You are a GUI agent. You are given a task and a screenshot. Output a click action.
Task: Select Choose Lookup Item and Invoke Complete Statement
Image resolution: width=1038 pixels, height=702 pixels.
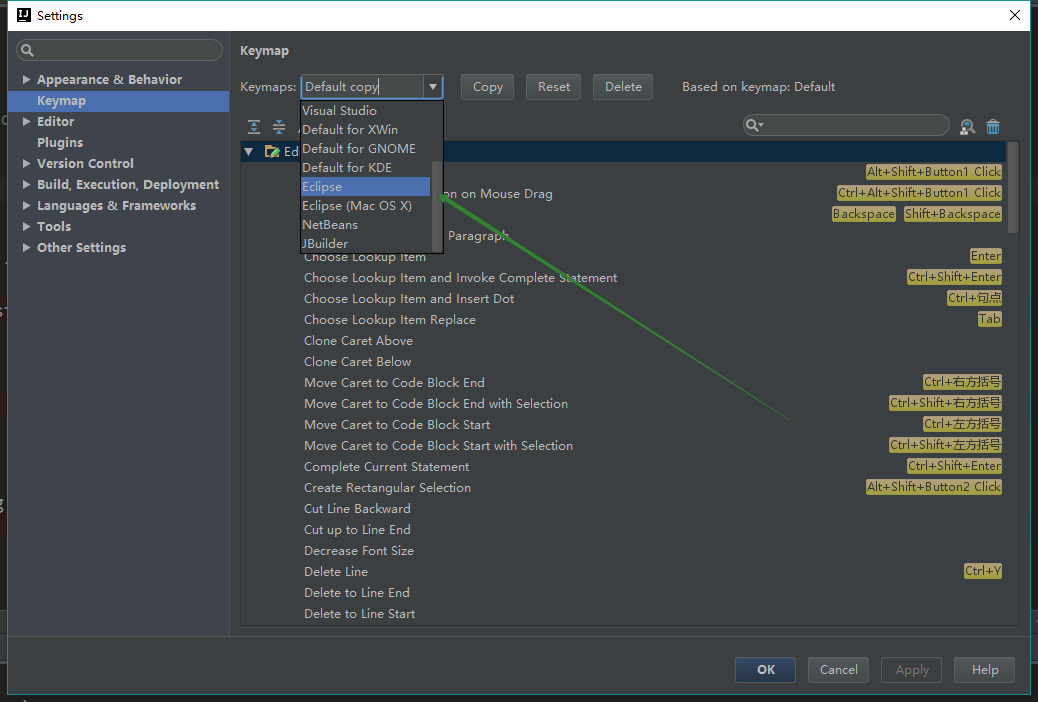coord(460,277)
